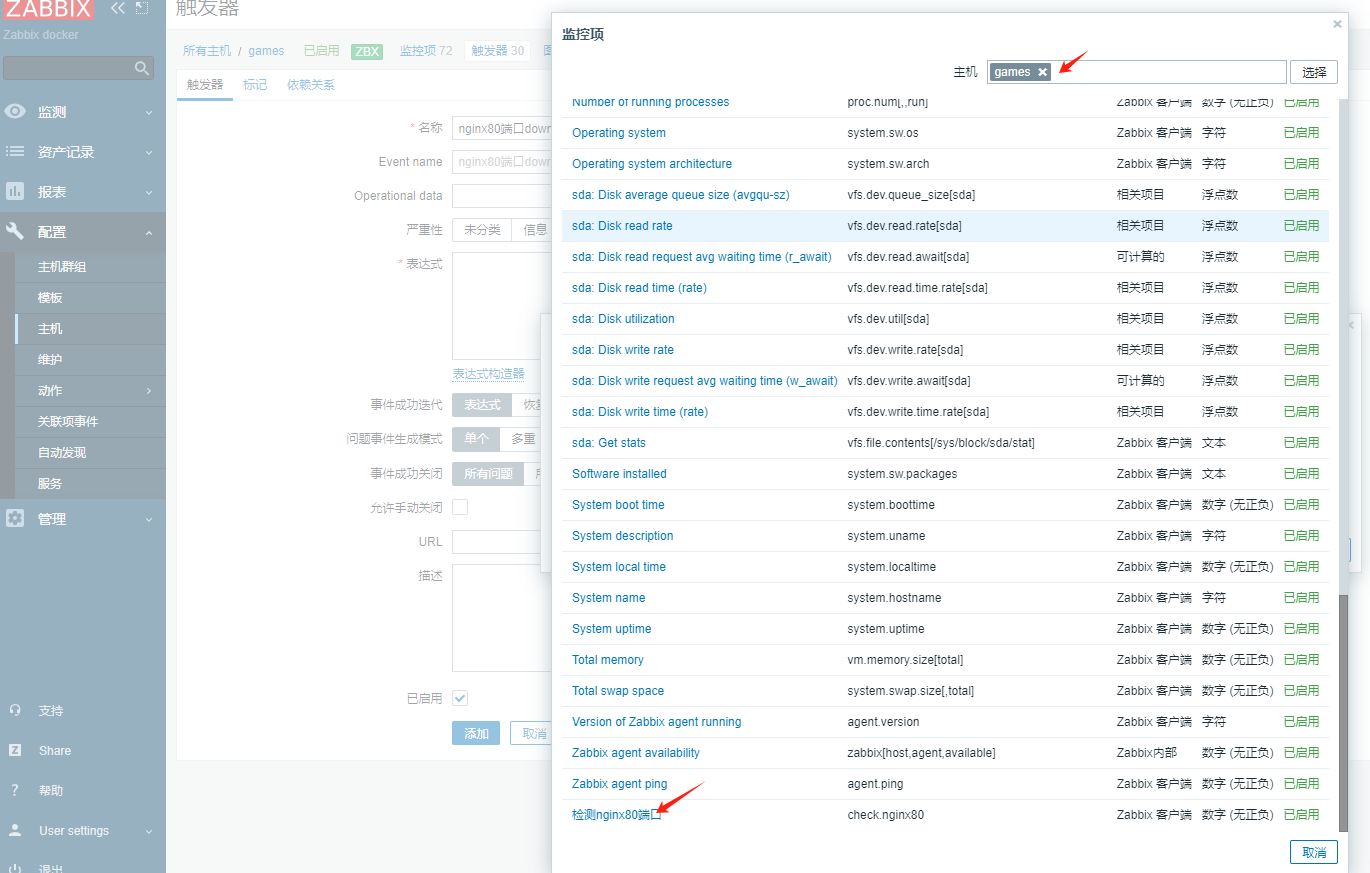Select 所有问题 close option

point(488,474)
